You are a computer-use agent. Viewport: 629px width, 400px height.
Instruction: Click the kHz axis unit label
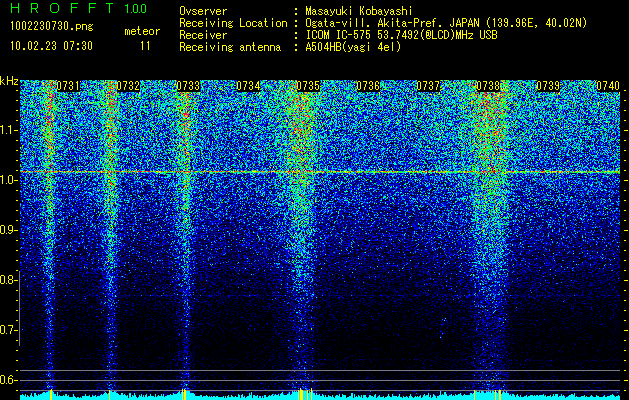point(9,81)
